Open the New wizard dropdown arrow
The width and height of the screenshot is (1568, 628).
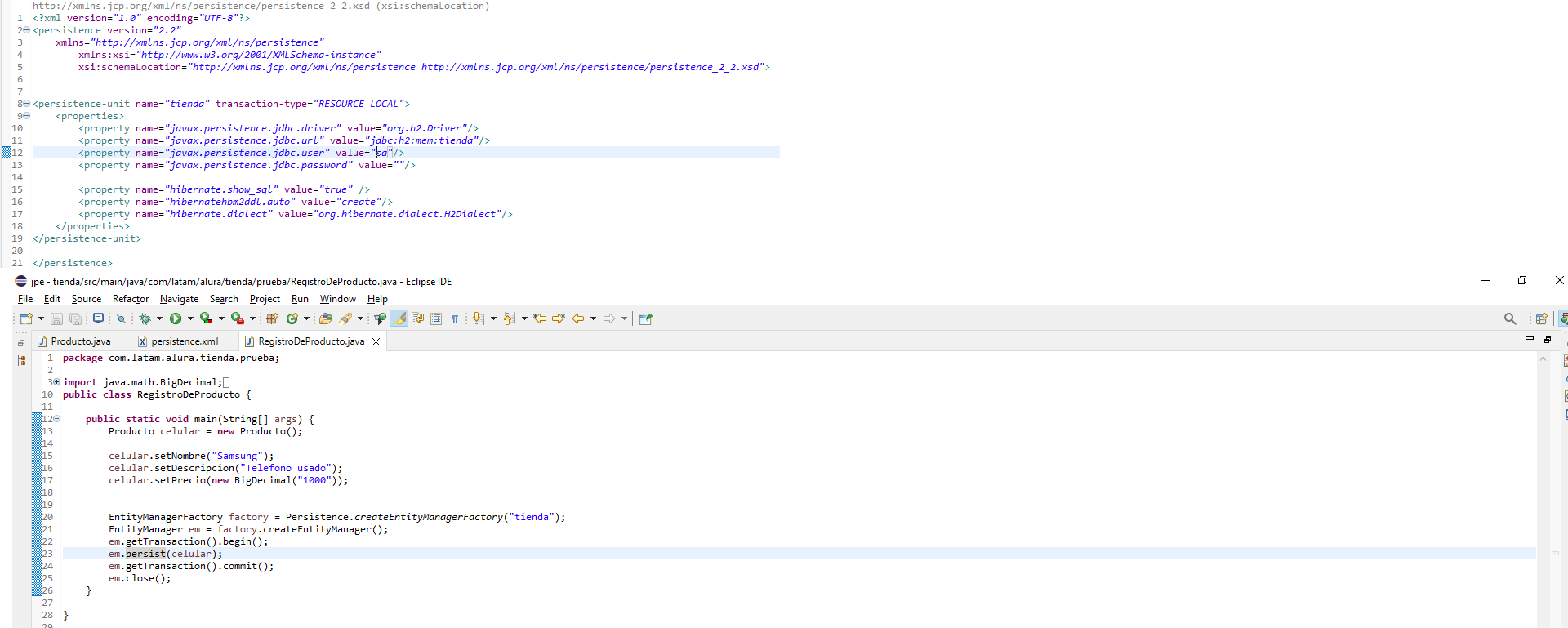[x=41, y=318]
